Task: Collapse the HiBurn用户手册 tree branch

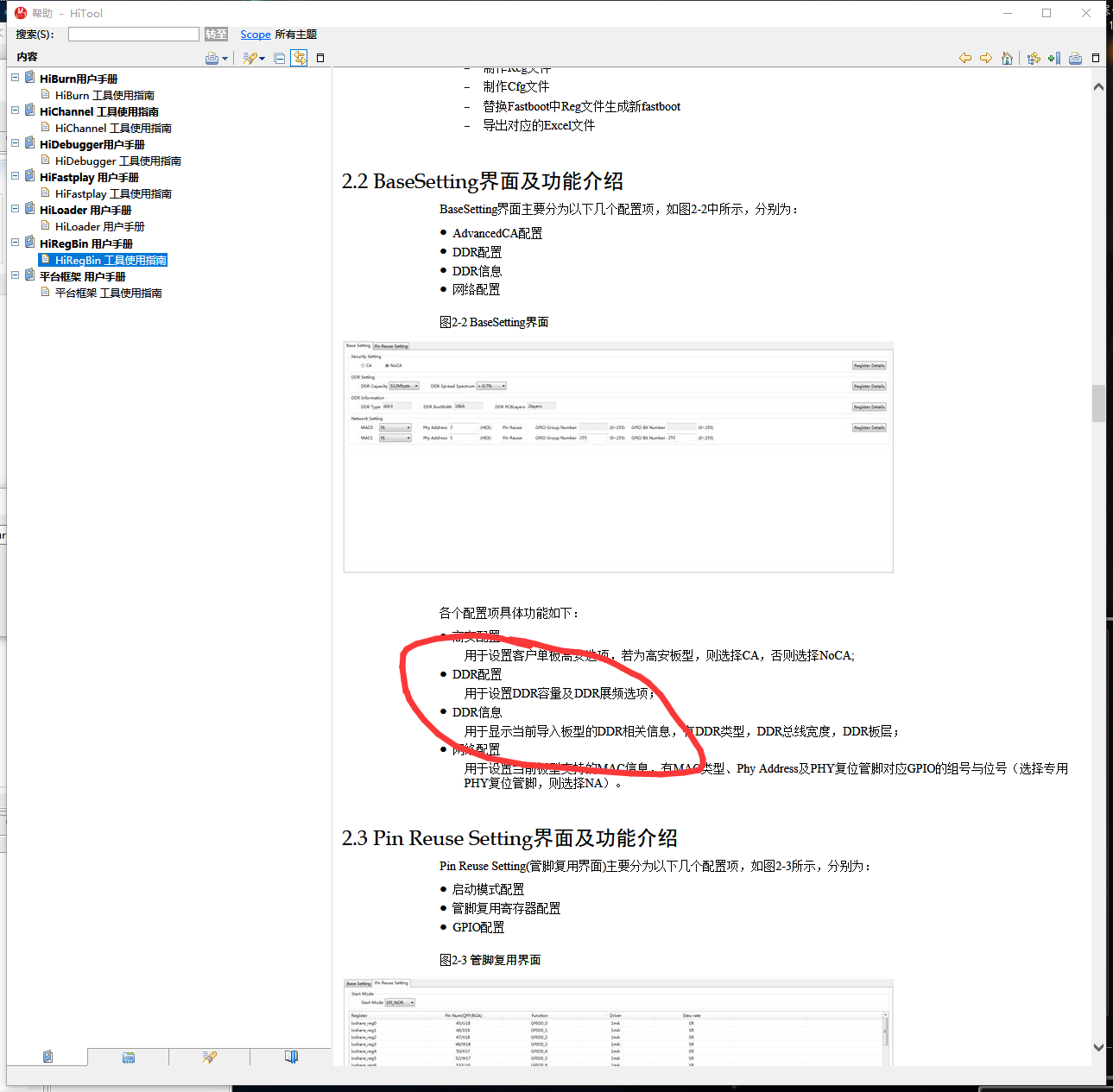Action: pos(15,76)
